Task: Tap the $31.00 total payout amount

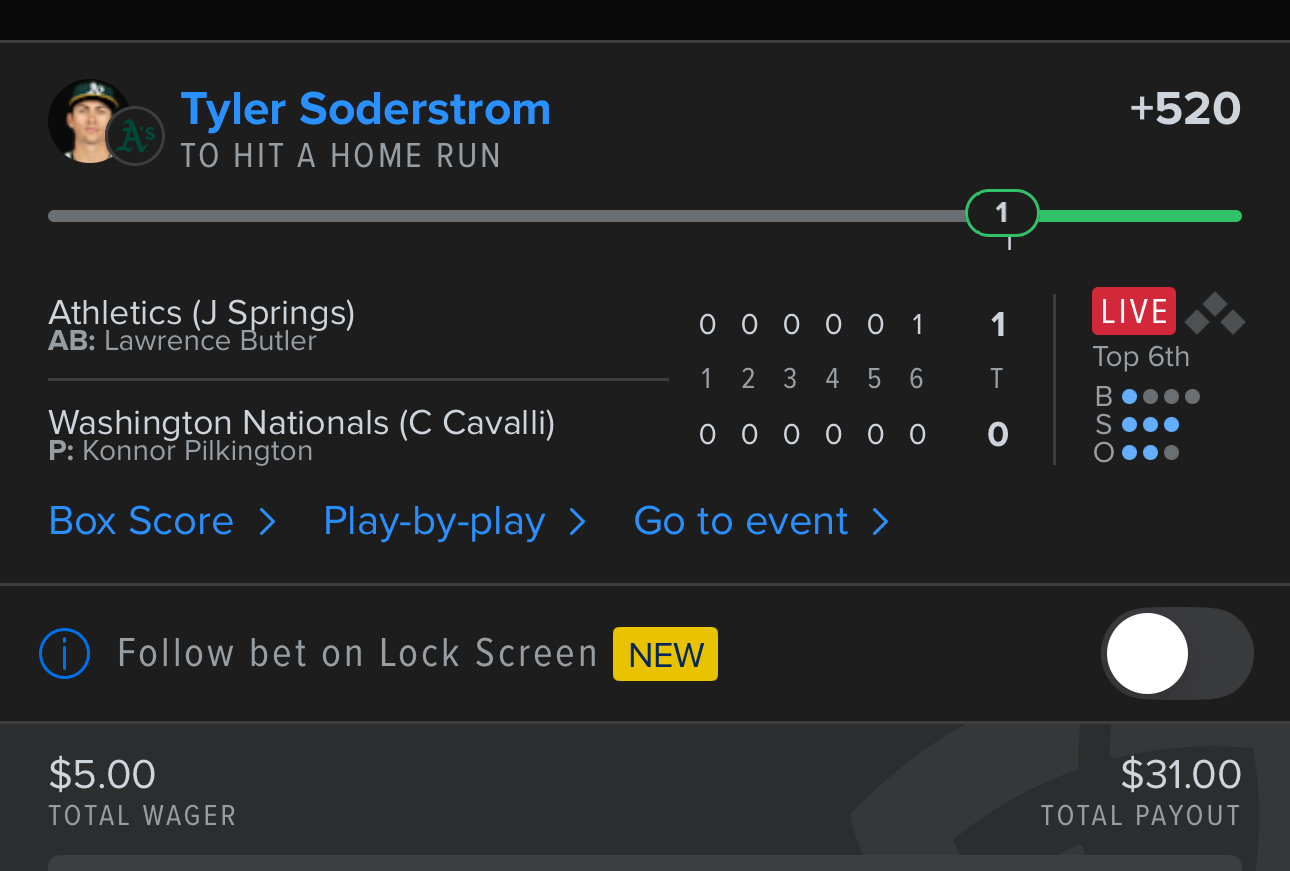Action: click(1180, 775)
